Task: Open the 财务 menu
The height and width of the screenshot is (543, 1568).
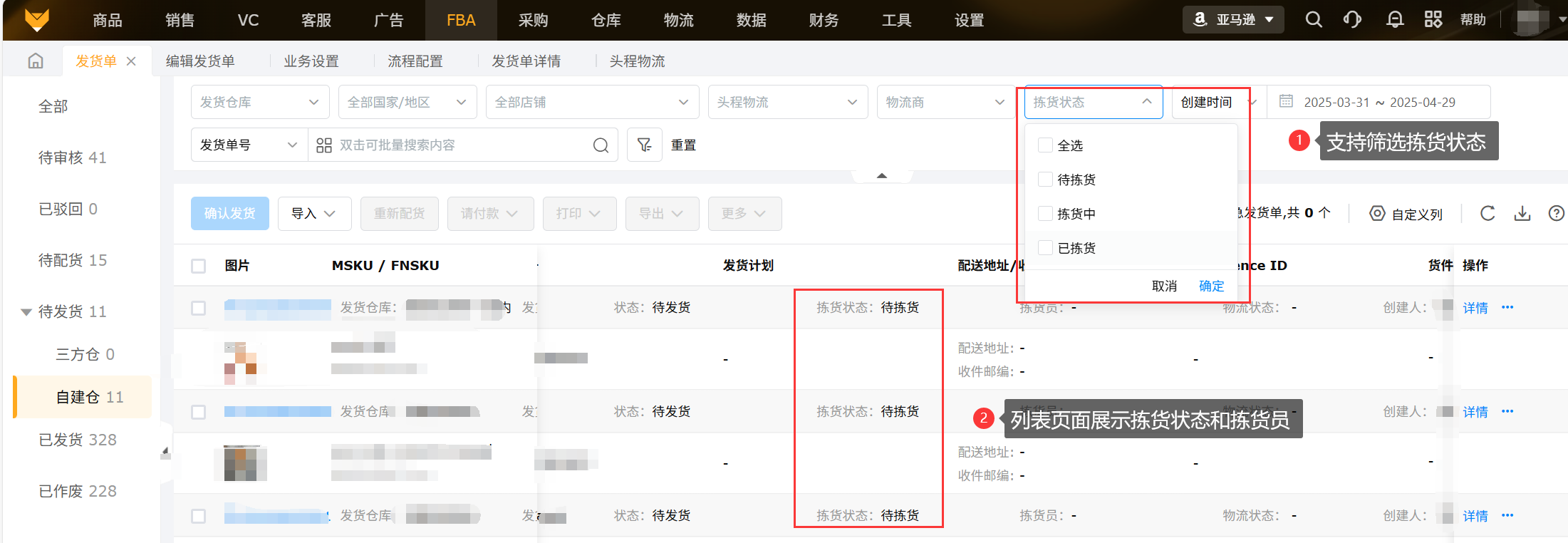Action: 824,20
